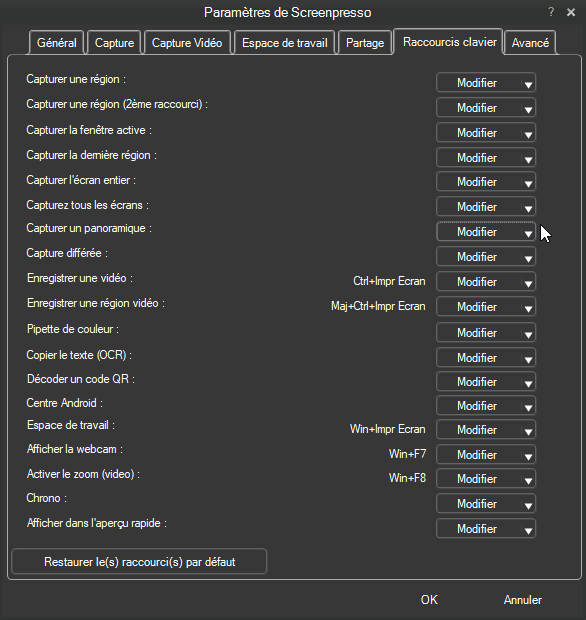Screen dimensions: 586x620
Task: Open Modifier dropdown for Afficher la webcam
Action: (486, 455)
